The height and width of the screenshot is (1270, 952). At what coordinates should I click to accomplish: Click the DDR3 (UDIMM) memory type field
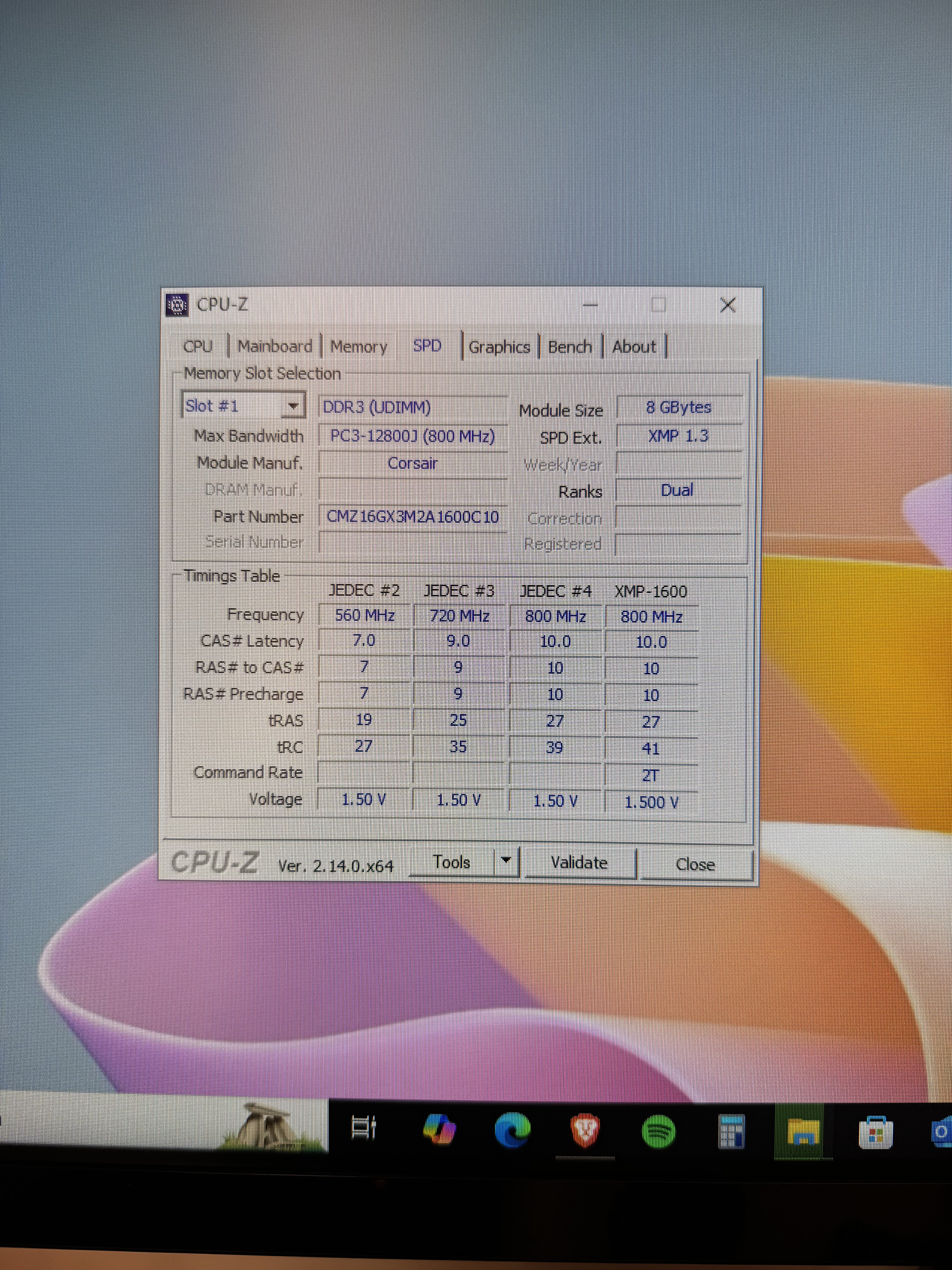(x=413, y=408)
